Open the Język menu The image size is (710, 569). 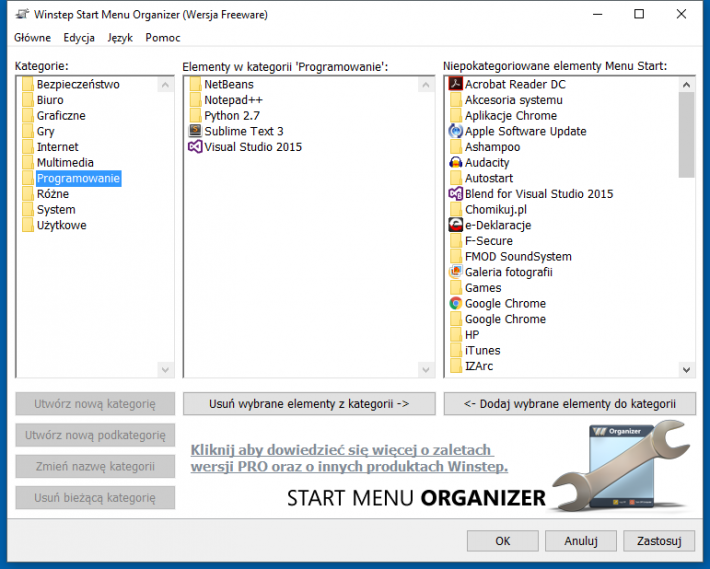(120, 38)
